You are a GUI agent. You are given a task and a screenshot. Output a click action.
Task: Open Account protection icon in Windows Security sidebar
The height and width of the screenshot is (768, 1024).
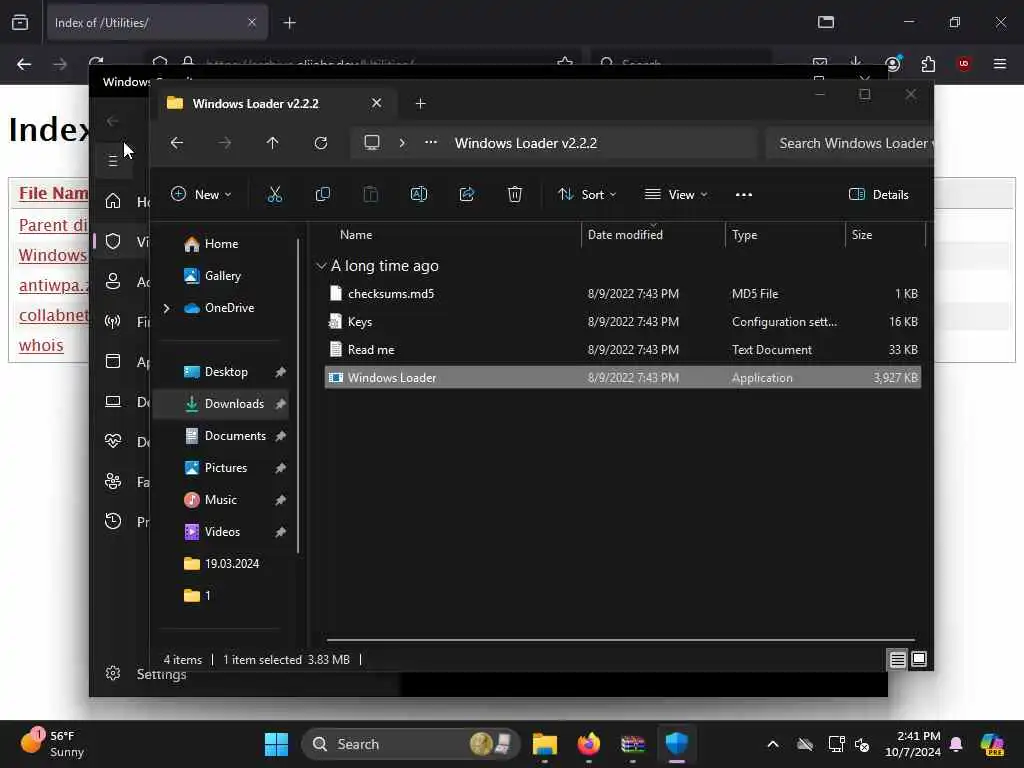pos(113,281)
